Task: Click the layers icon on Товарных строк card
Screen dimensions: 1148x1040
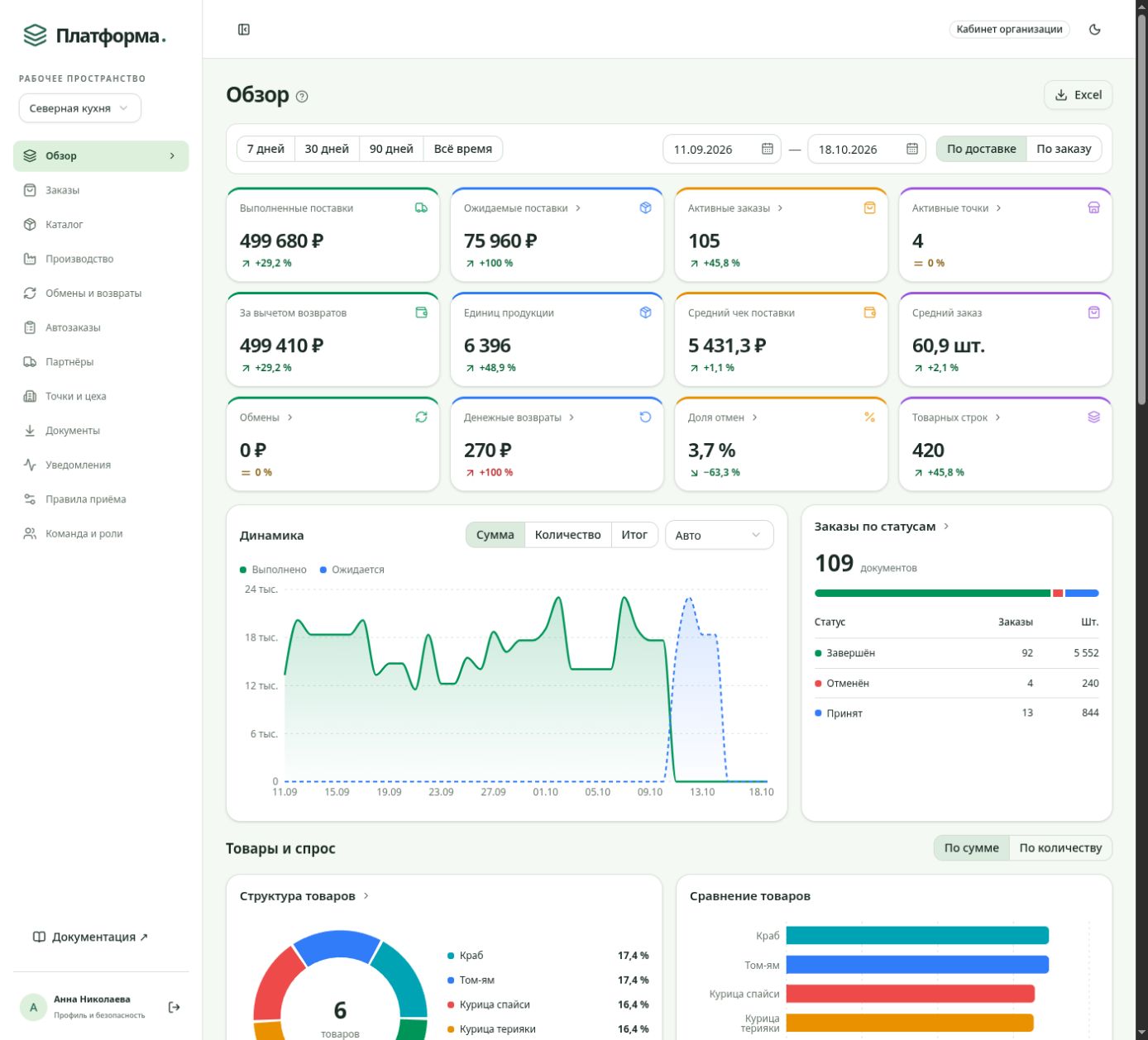Action: 1093,417
